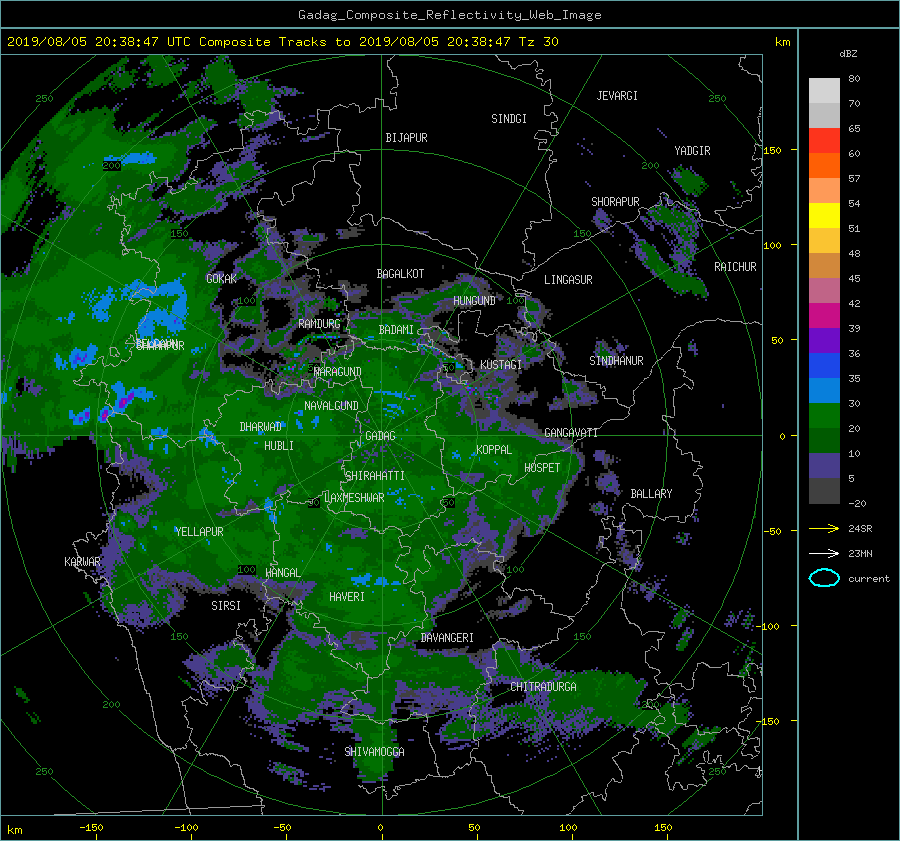Select the KUSTAGI city label
This screenshot has width=900, height=841.
501,365
